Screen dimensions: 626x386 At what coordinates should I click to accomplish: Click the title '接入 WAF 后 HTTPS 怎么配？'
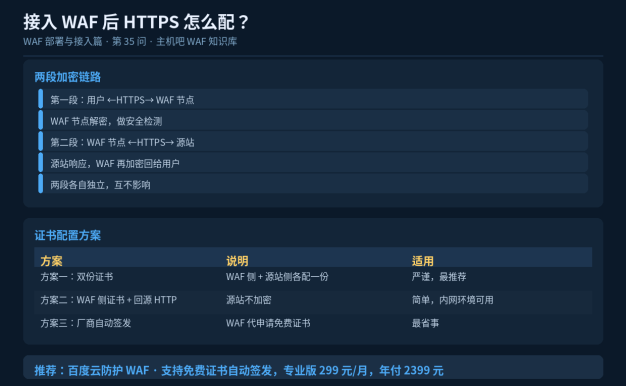click(136, 22)
